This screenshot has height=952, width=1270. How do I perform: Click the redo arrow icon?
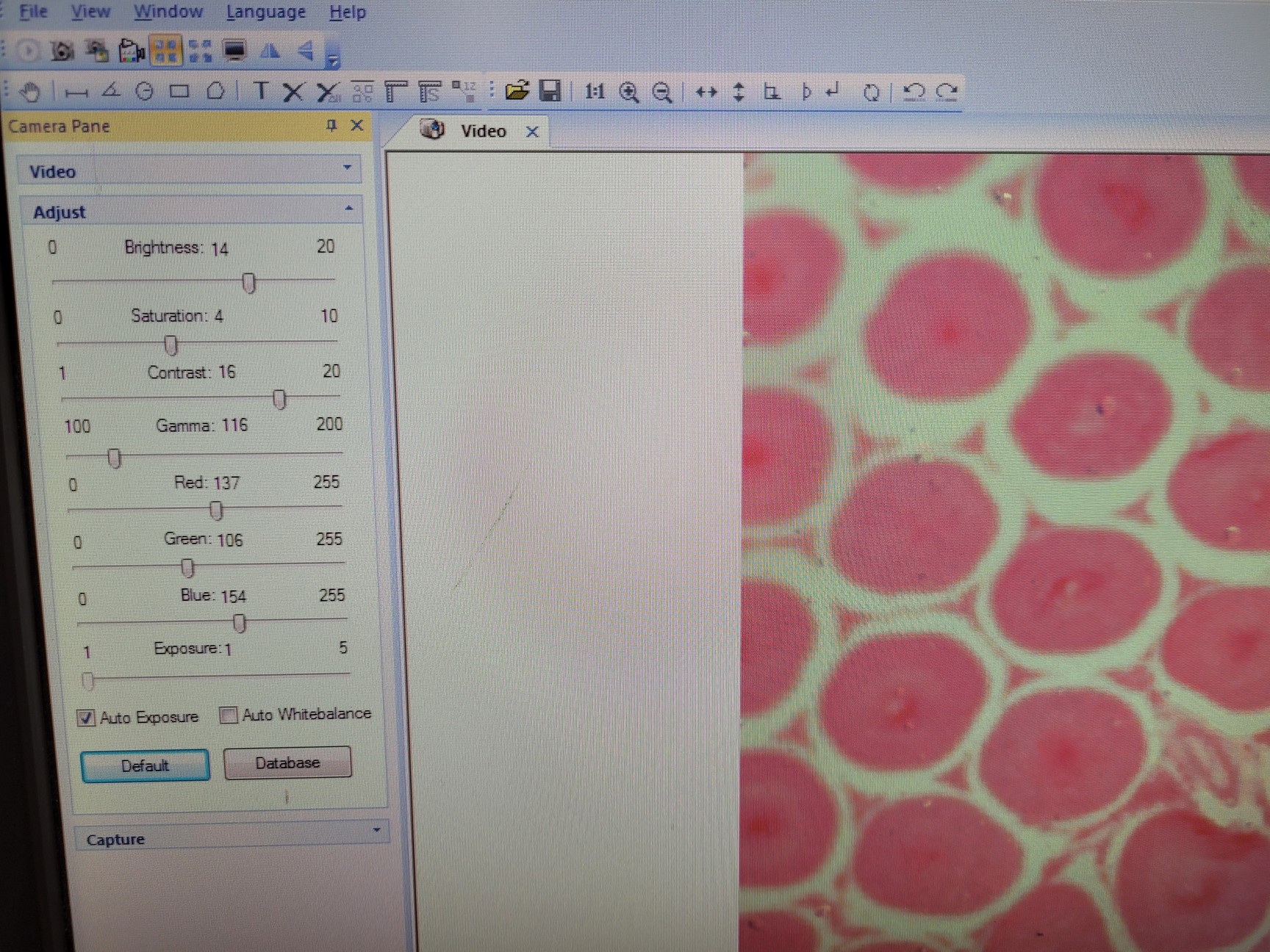(x=947, y=92)
